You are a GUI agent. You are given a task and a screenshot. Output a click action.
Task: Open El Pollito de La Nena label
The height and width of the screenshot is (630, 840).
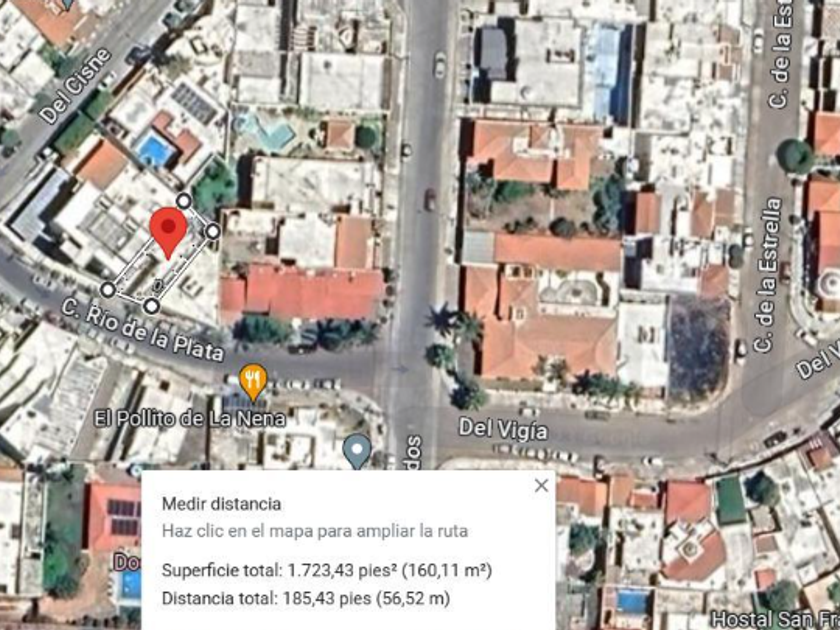click(x=189, y=418)
